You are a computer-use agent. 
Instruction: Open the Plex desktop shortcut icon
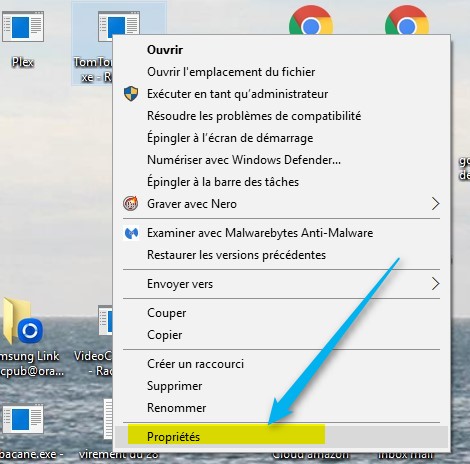[x=23, y=26]
